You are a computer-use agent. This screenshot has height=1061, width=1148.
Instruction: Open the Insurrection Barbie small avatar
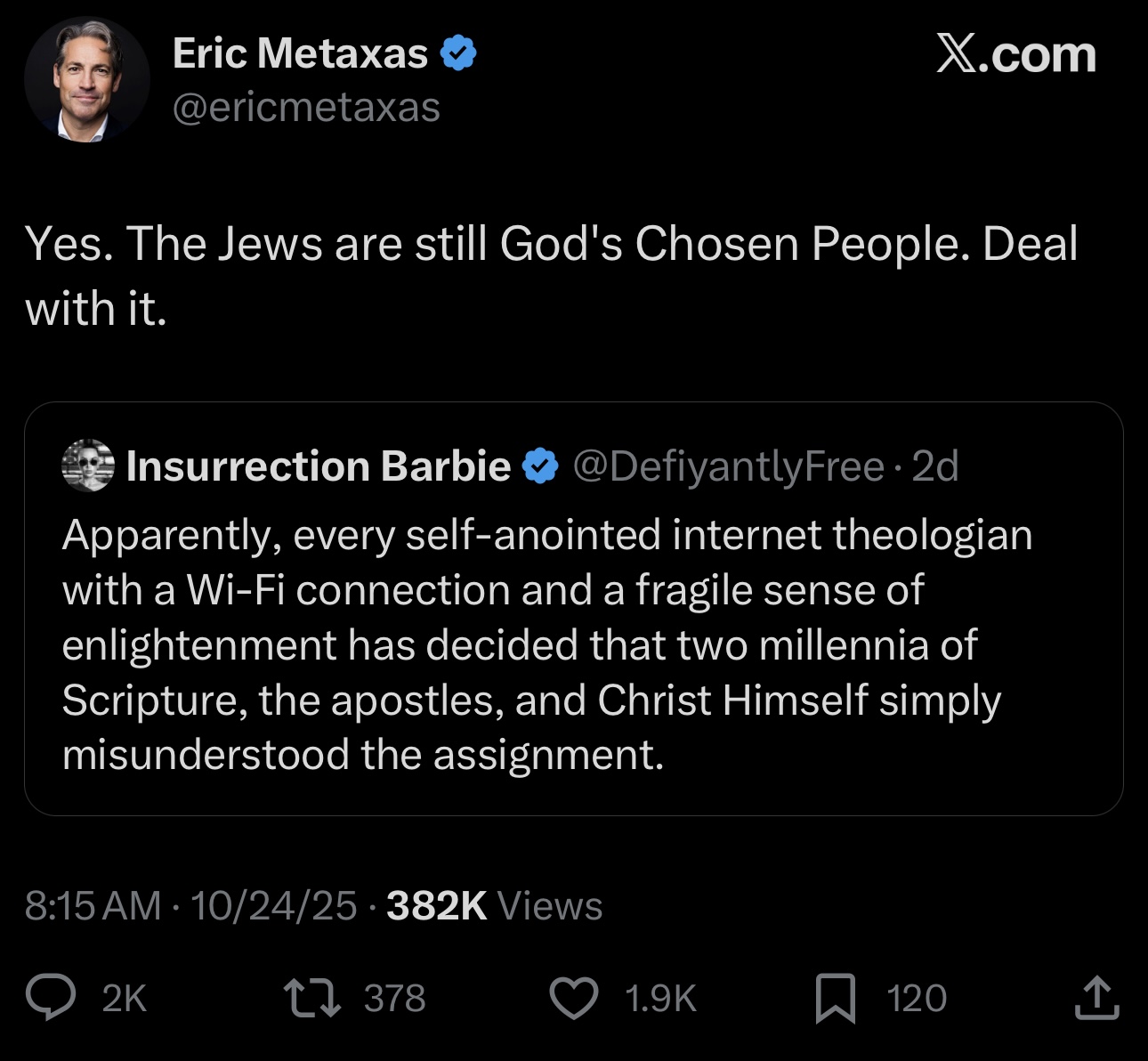coord(88,466)
